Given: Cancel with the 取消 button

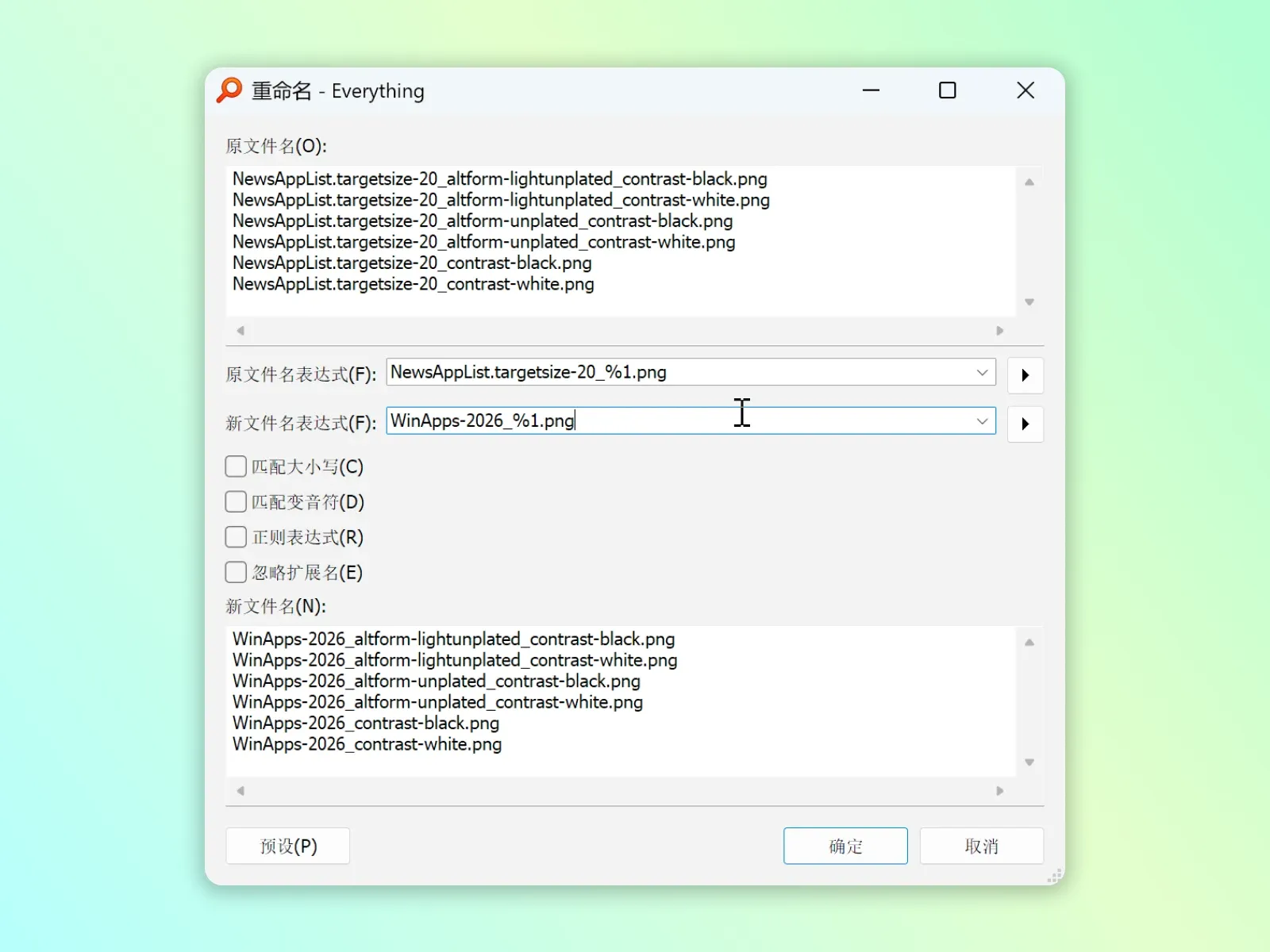Looking at the screenshot, I should click(982, 846).
